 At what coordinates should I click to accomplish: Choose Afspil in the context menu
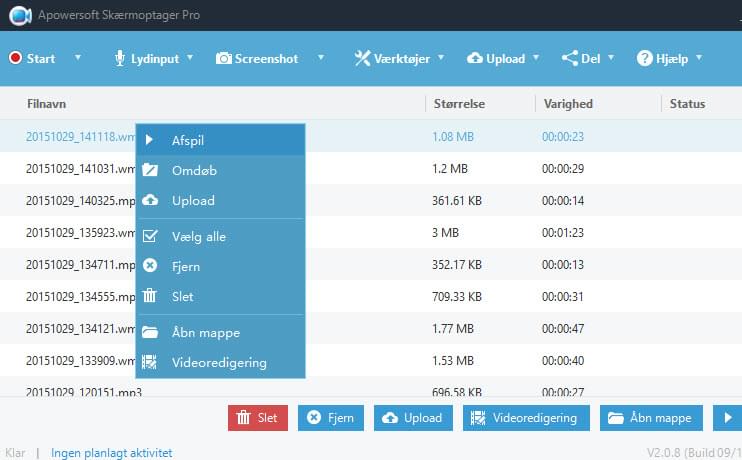point(188,140)
